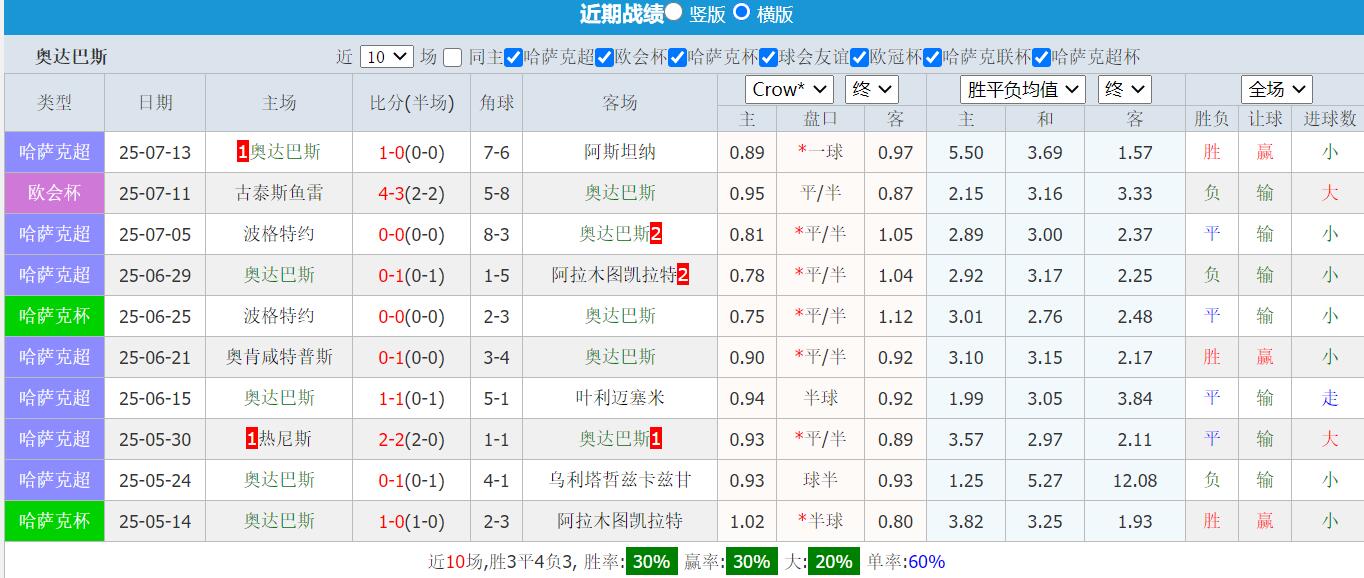Image resolution: width=1364 pixels, height=578 pixels.
Task: Click the 奥达巴斯 team name link
Action: click(x=283, y=152)
